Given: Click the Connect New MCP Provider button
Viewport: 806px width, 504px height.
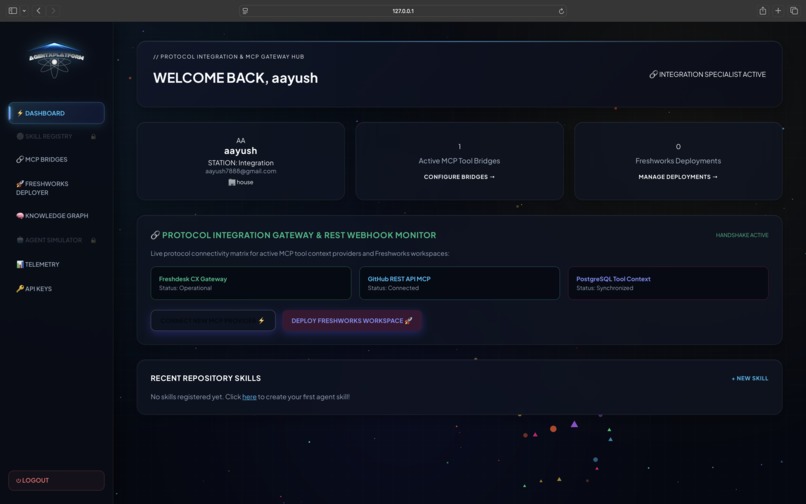Looking at the screenshot, I should [x=213, y=320].
